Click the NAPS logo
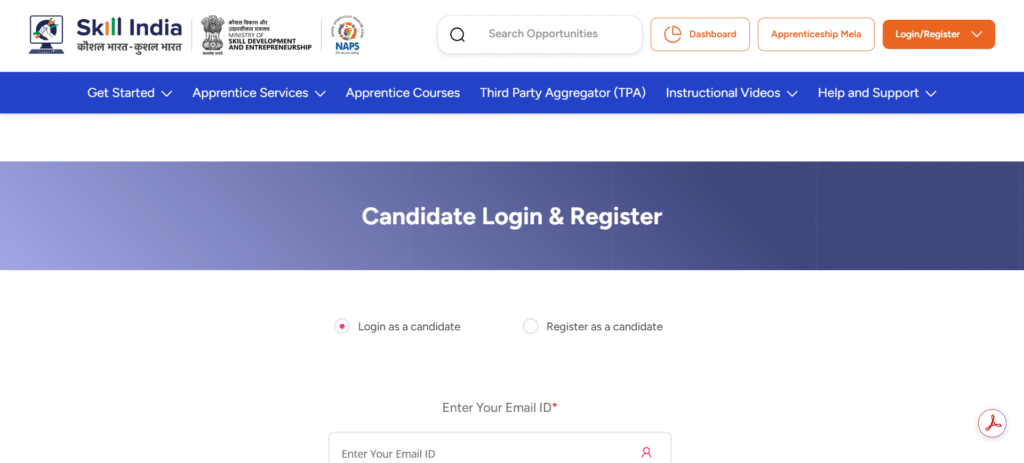1024x463 pixels. pyautogui.click(x=348, y=34)
